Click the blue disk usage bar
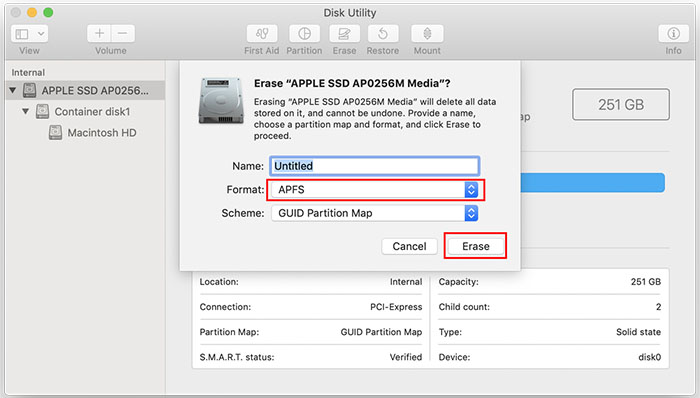700x398 pixels. pyautogui.click(x=593, y=183)
